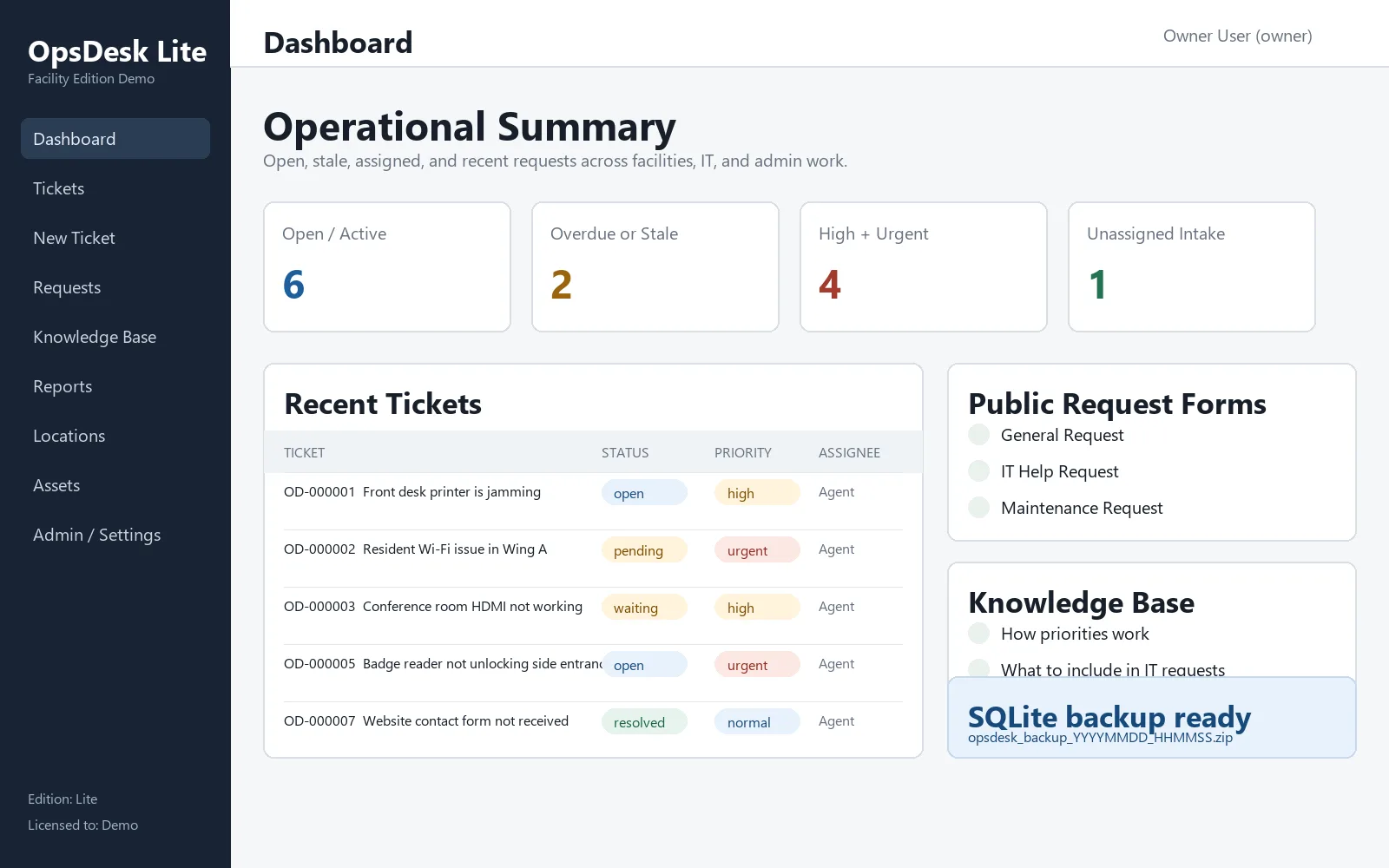Click the high priority badge for OD-000001

[757, 493]
